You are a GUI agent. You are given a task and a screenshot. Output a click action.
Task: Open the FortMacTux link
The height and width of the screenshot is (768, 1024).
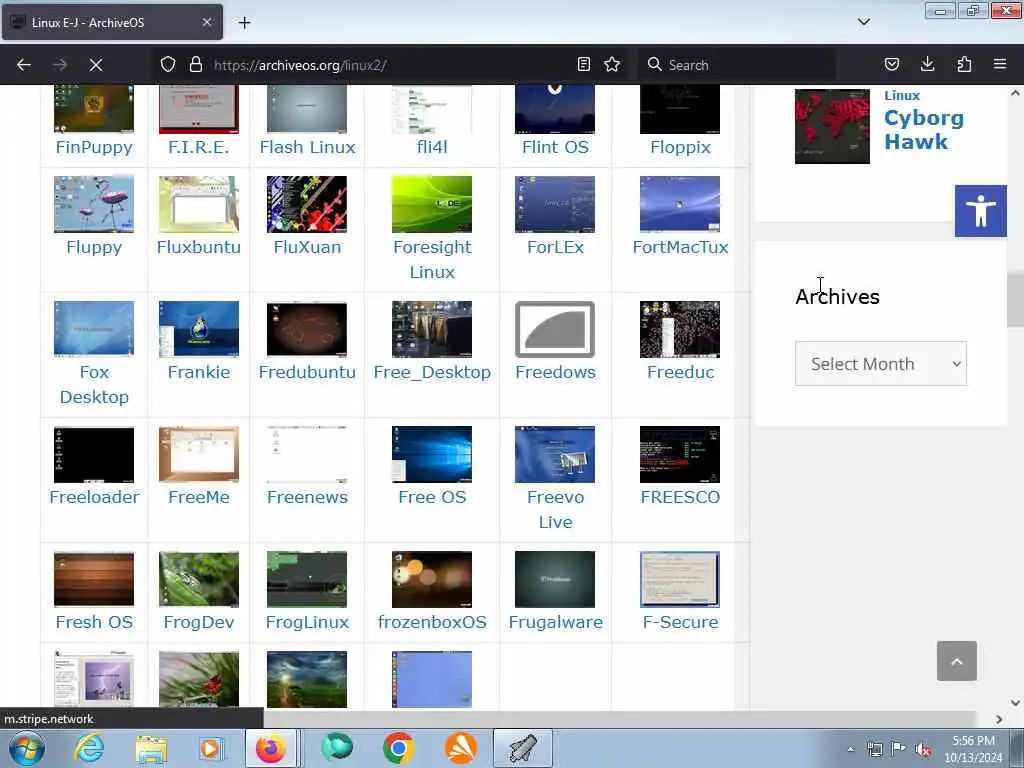tap(680, 247)
